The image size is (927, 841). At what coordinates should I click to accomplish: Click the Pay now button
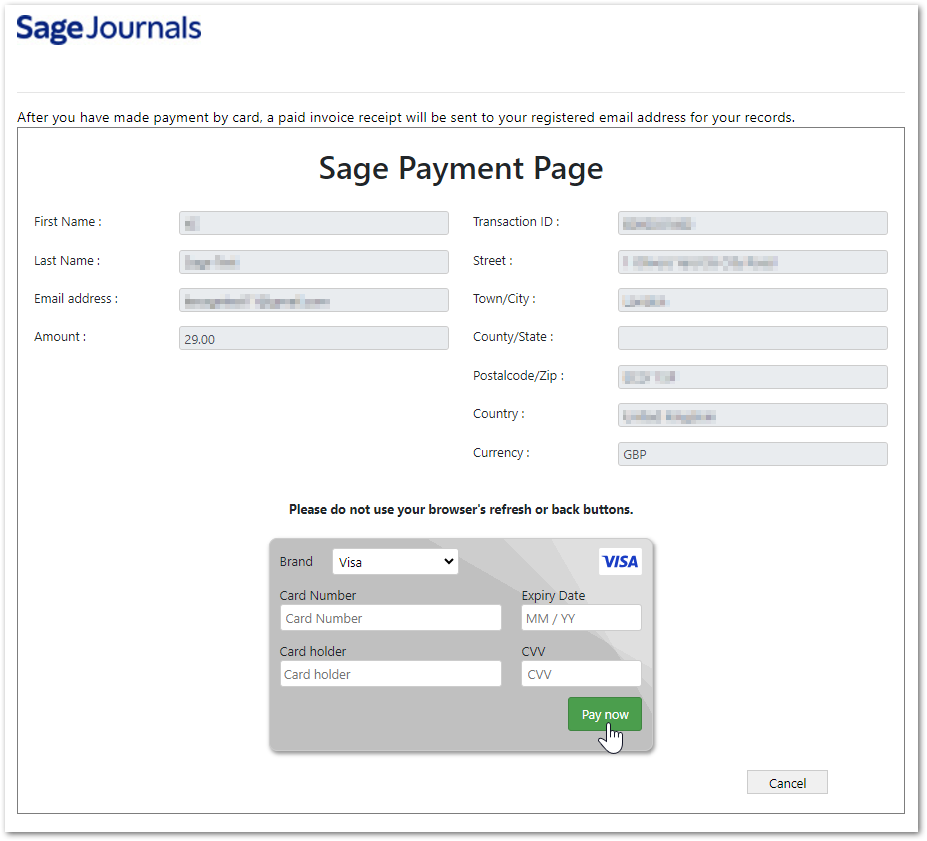pyautogui.click(x=605, y=714)
